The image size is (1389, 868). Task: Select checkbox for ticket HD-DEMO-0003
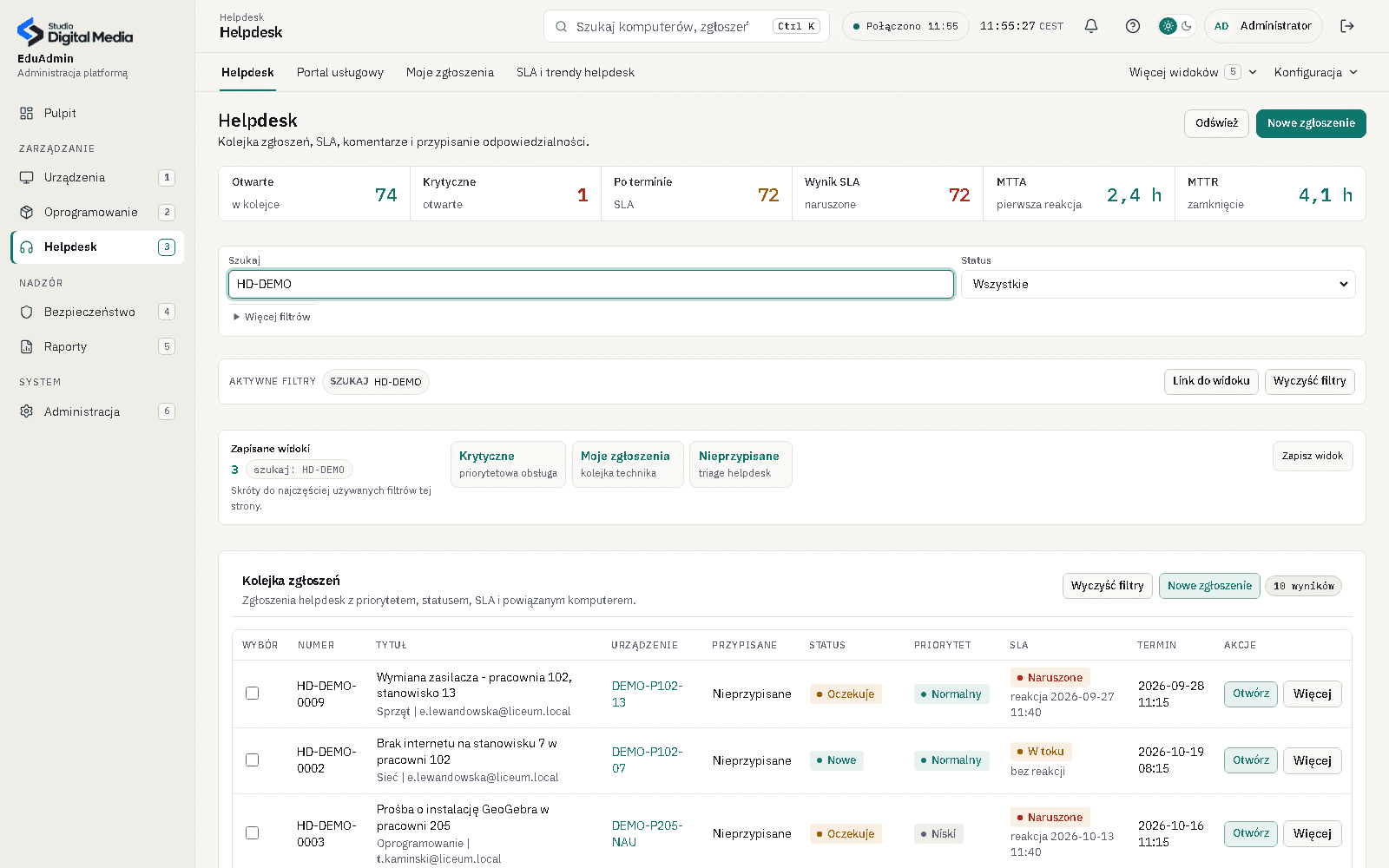(252, 832)
